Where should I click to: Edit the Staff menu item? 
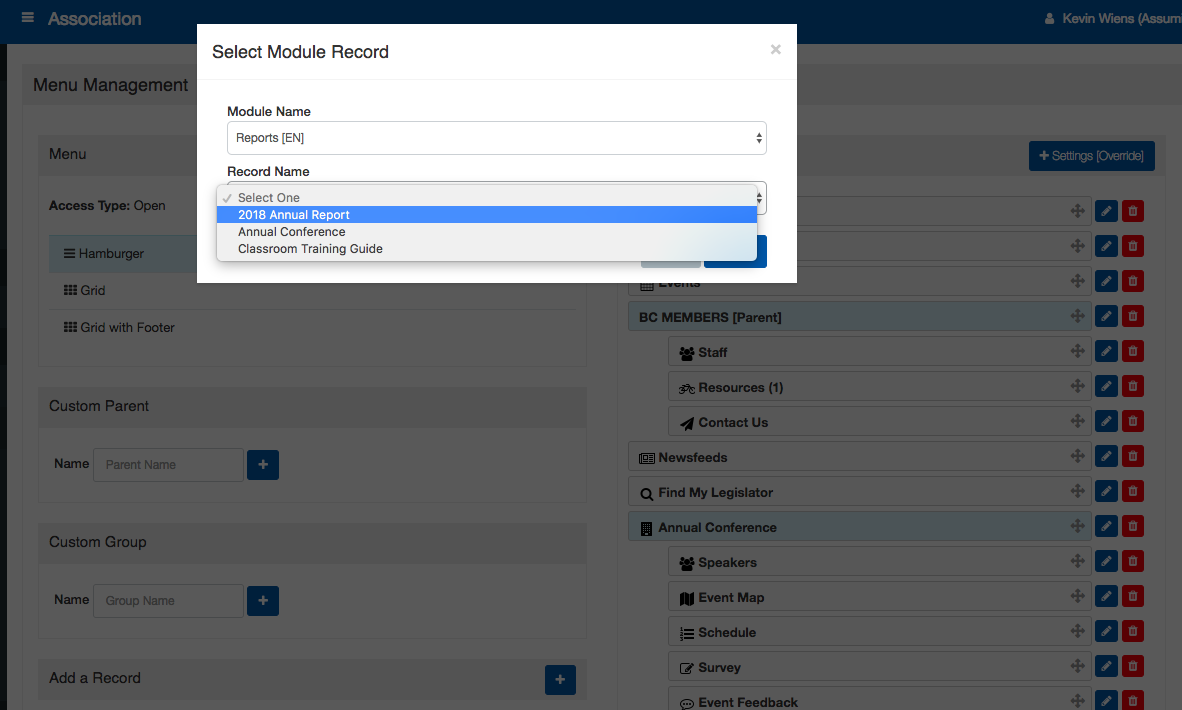tap(1106, 351)
